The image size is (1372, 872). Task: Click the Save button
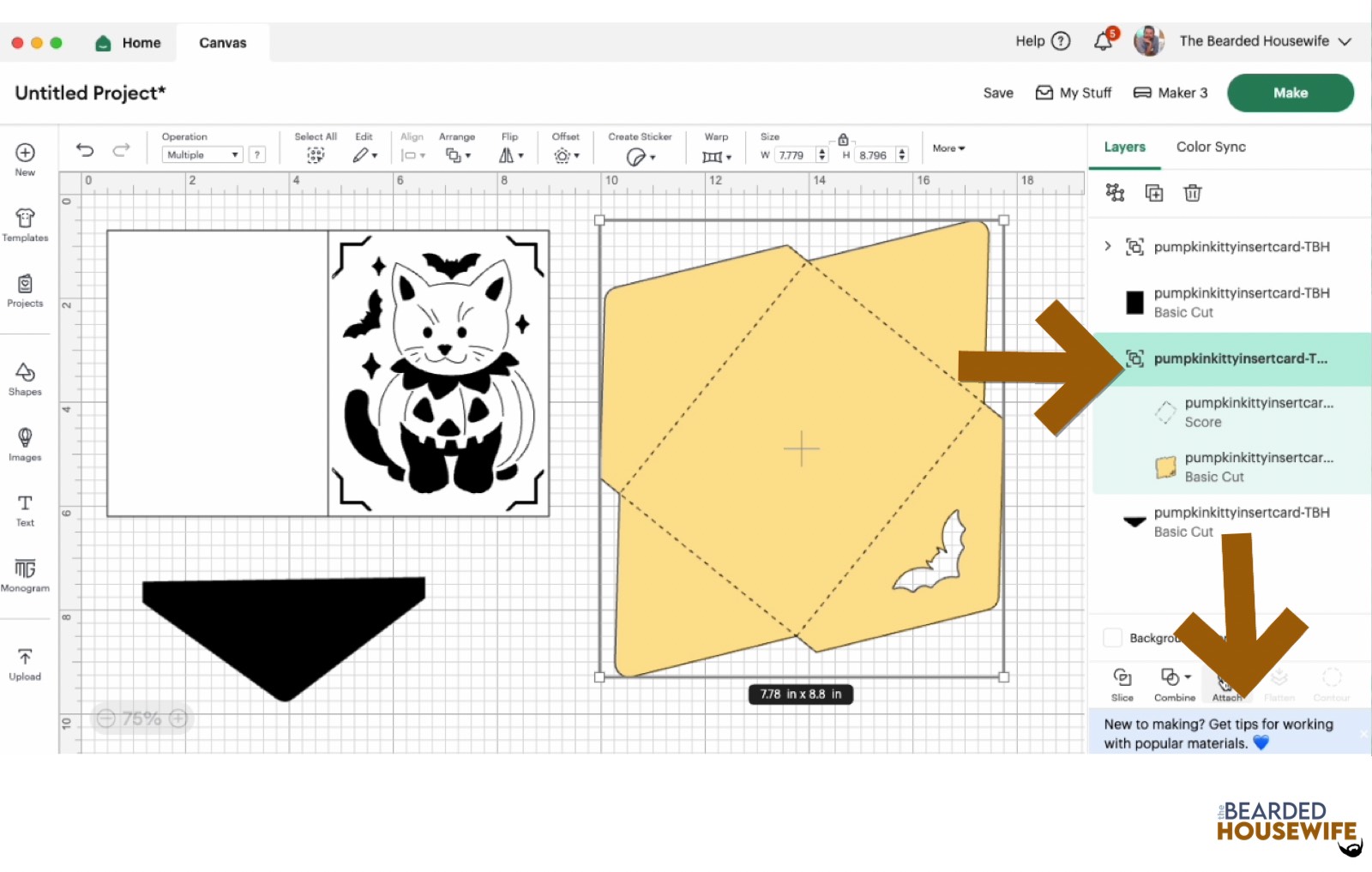[x=997, y=93]
